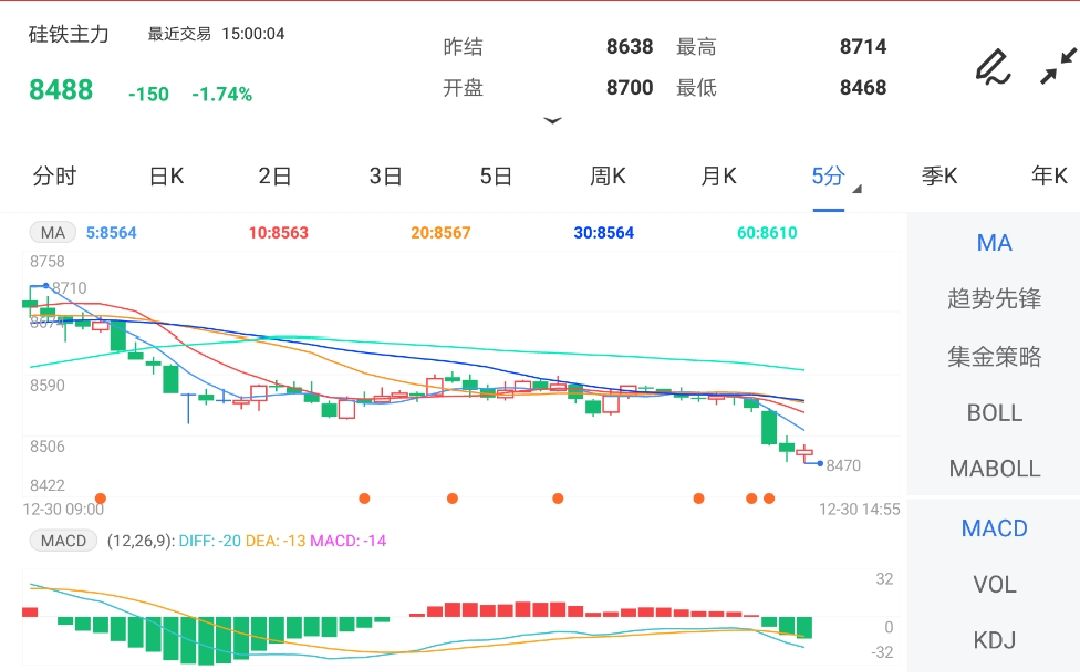Tap the DIFF:-20 readout
1080x672 pixels.
click(209, 540)
